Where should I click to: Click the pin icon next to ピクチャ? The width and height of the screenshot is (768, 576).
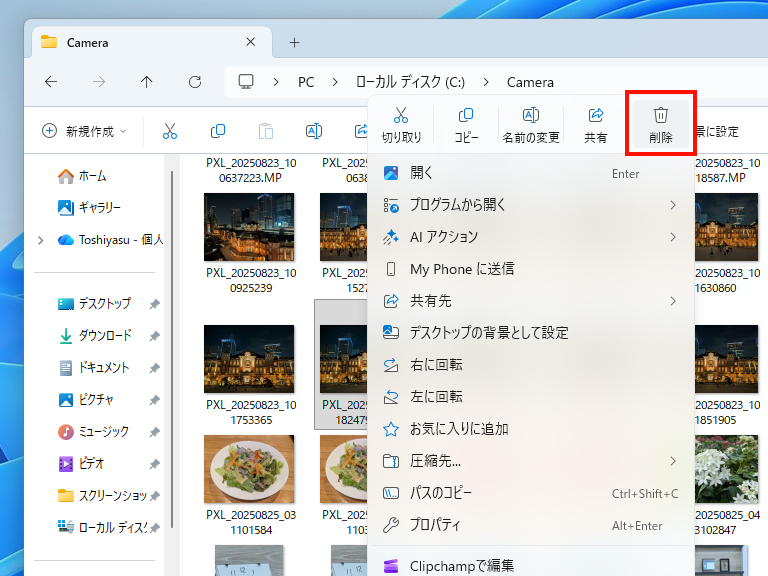pos(154,400)
